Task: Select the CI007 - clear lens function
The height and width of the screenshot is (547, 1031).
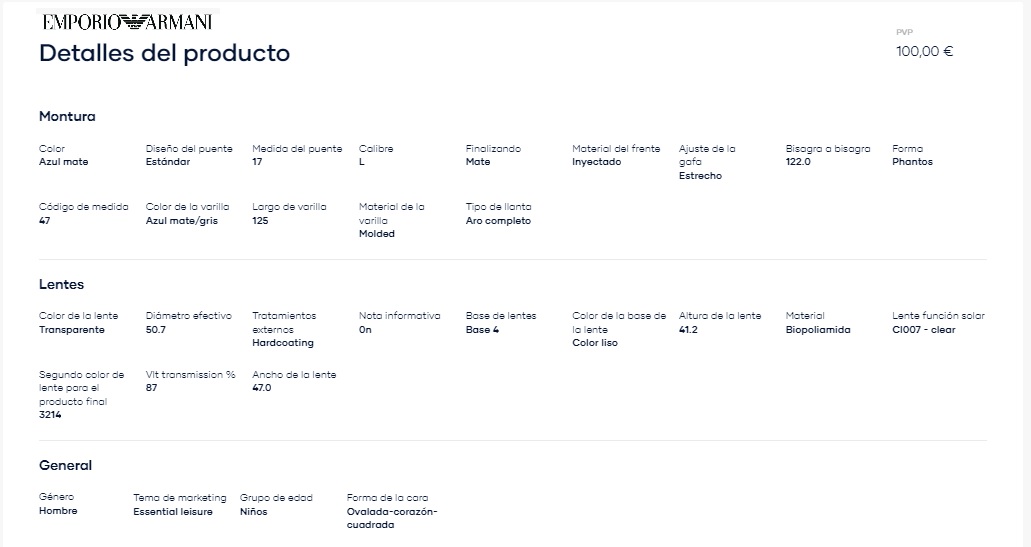Action: pyautogui.click(x=923, y=330)
